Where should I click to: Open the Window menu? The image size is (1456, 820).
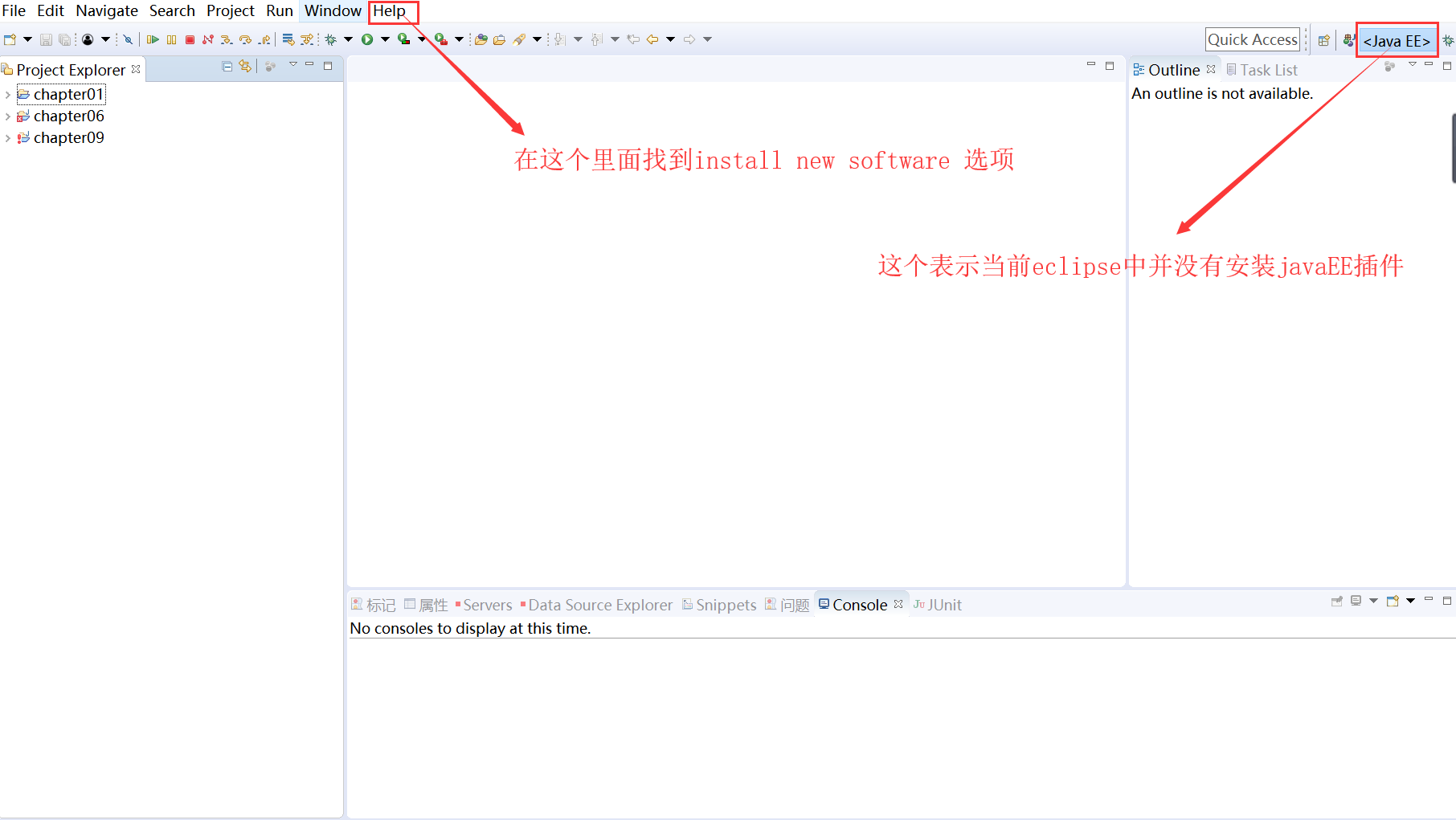(x=333, y=10)
